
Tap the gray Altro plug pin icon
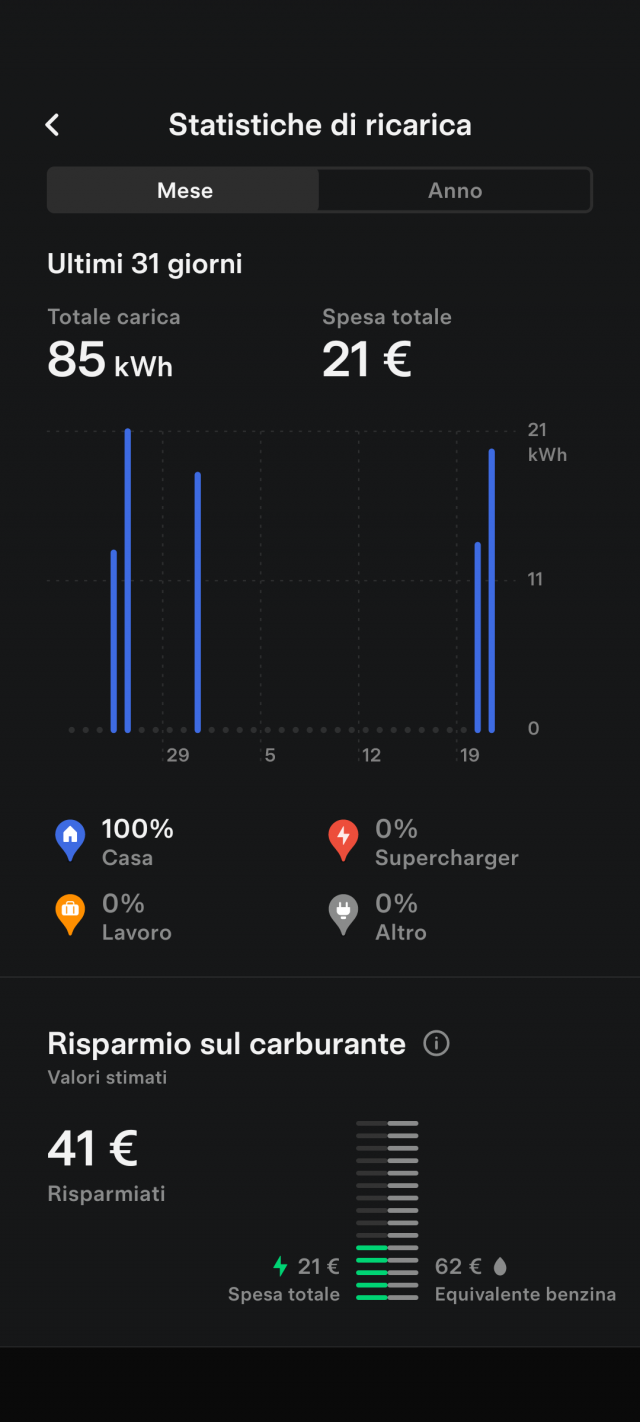click(x=343, y=914)
